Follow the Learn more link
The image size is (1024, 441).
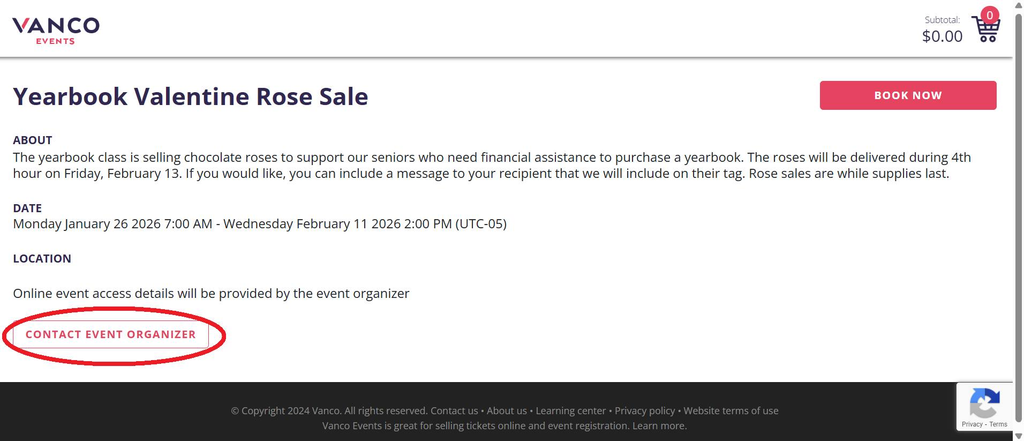pos(659,426)
